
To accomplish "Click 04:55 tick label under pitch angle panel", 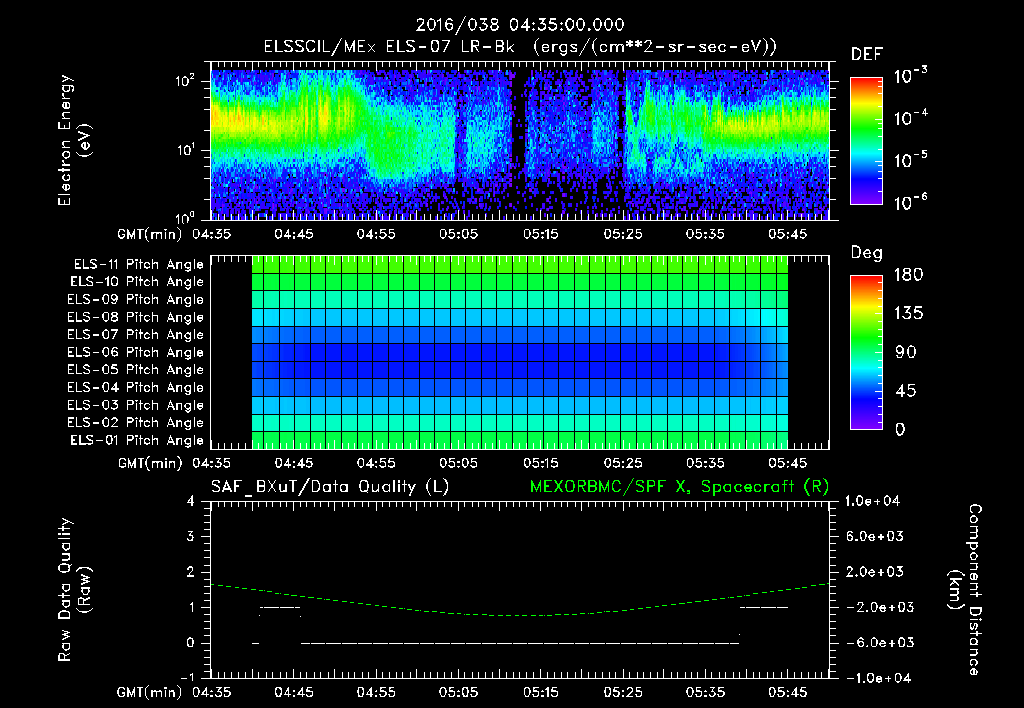I will [376, 463].
